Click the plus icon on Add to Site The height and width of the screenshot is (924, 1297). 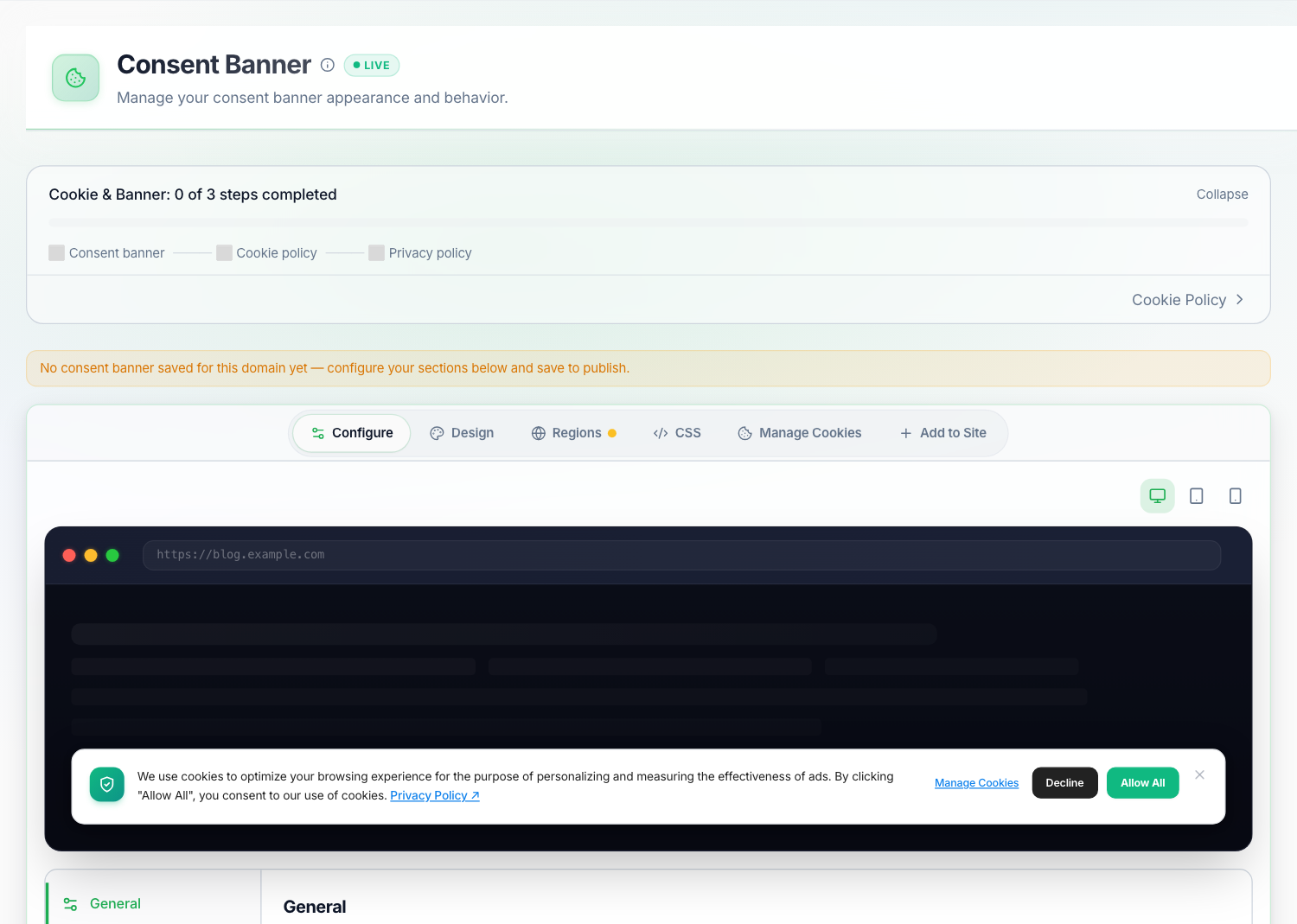(906, 433)
